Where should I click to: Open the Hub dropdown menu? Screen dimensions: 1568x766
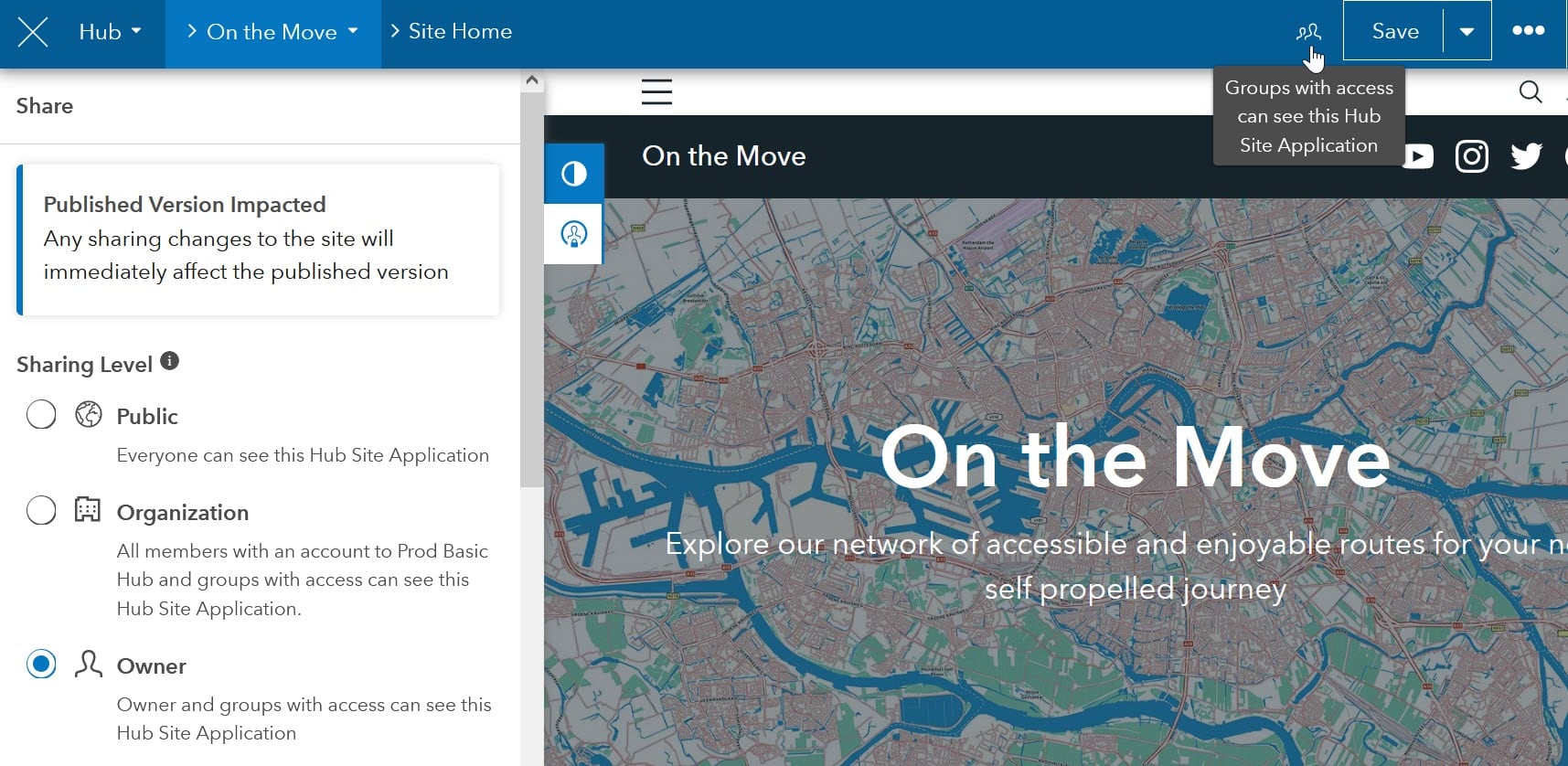[110, 32]
